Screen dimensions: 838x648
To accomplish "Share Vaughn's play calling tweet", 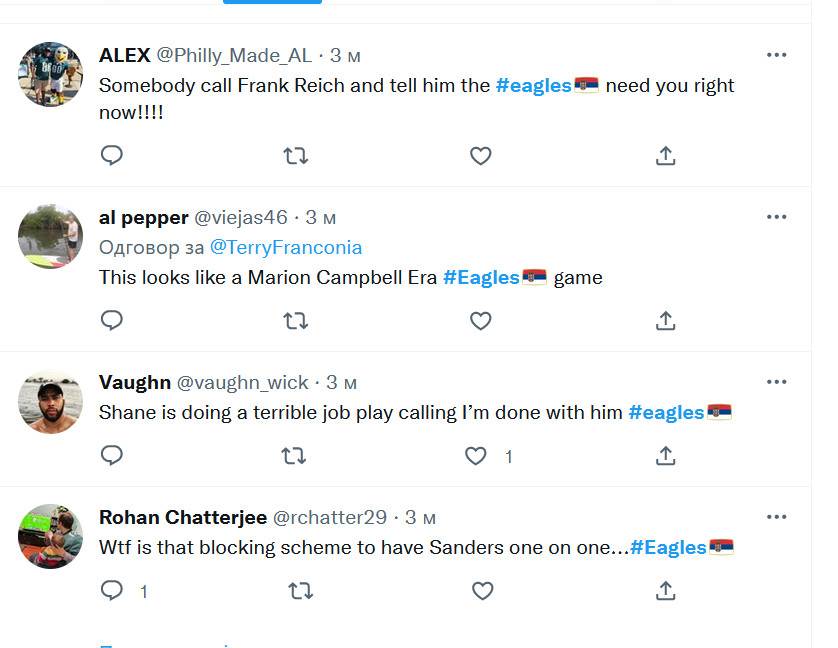I will pos(666,456).
